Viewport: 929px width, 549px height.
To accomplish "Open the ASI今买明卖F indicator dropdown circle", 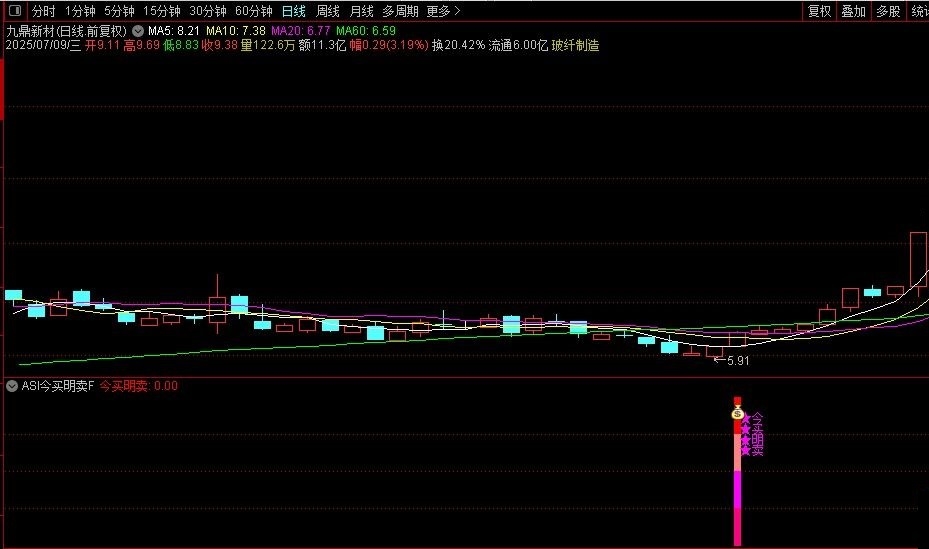I will pos(12,386).
